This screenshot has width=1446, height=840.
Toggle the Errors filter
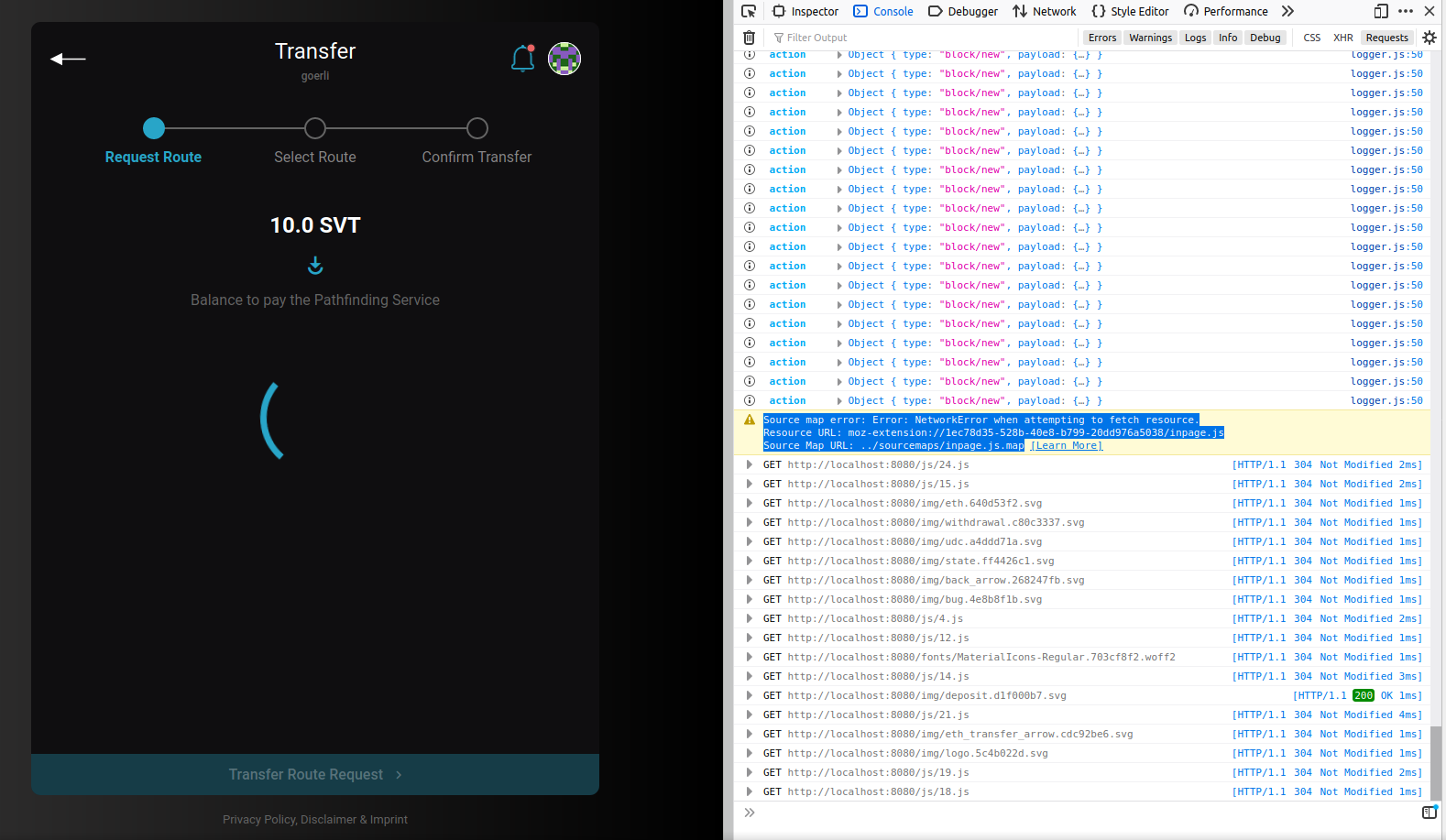click(x=1102, y=38)
